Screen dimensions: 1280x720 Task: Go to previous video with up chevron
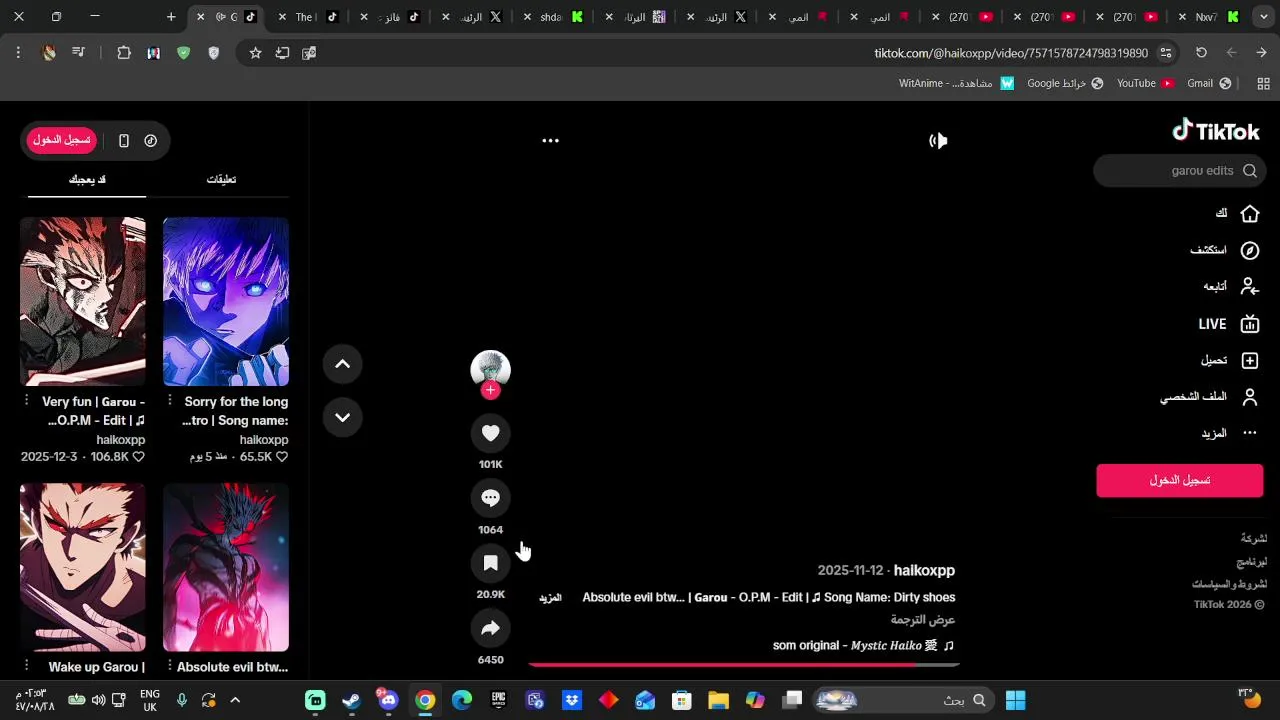pos(342,364)
